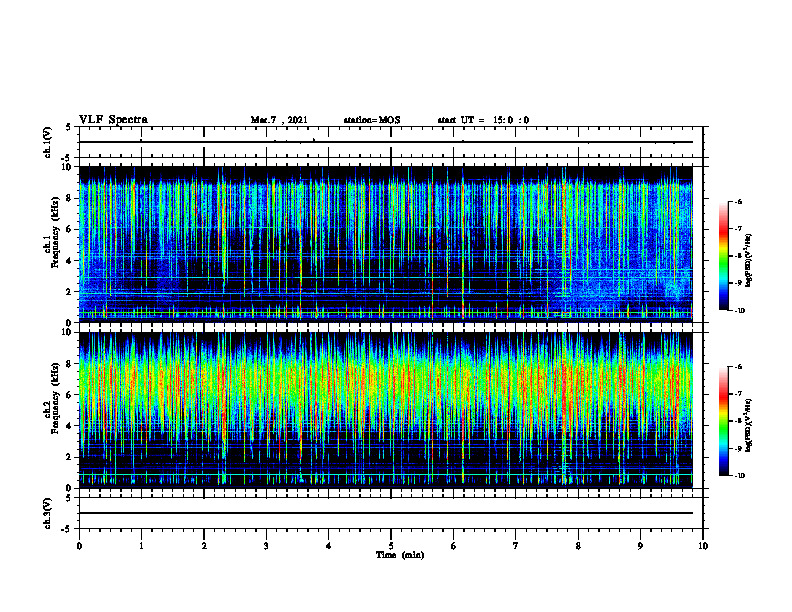This screenshot has width=792, height=612.
Task: Click the "-5" tick on ch.3(V) axis
Action: click(x=68, y=529)
